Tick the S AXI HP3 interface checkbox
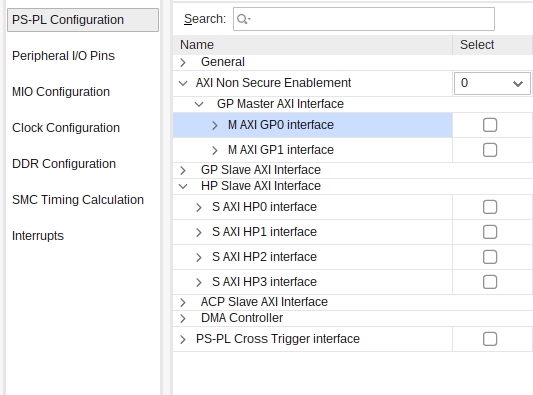533x395 pixels. [x=490, y=282]
